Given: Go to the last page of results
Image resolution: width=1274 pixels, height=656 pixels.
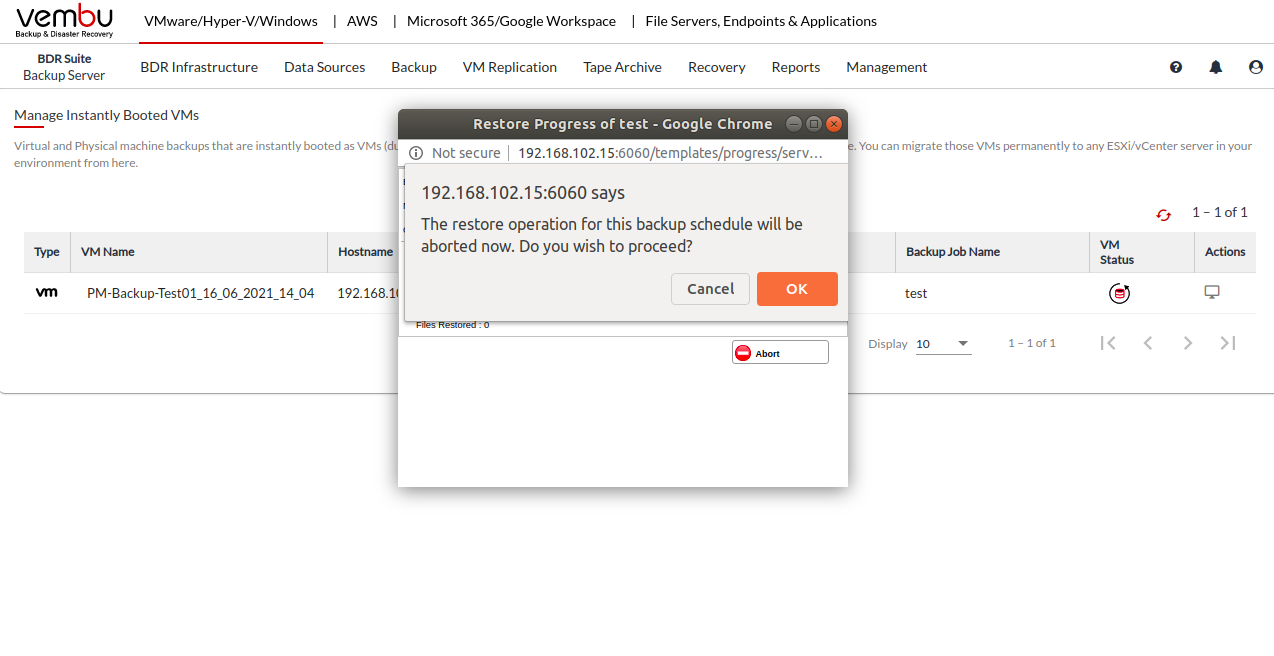Looking at the screenshot, I should pos(1228,343).
